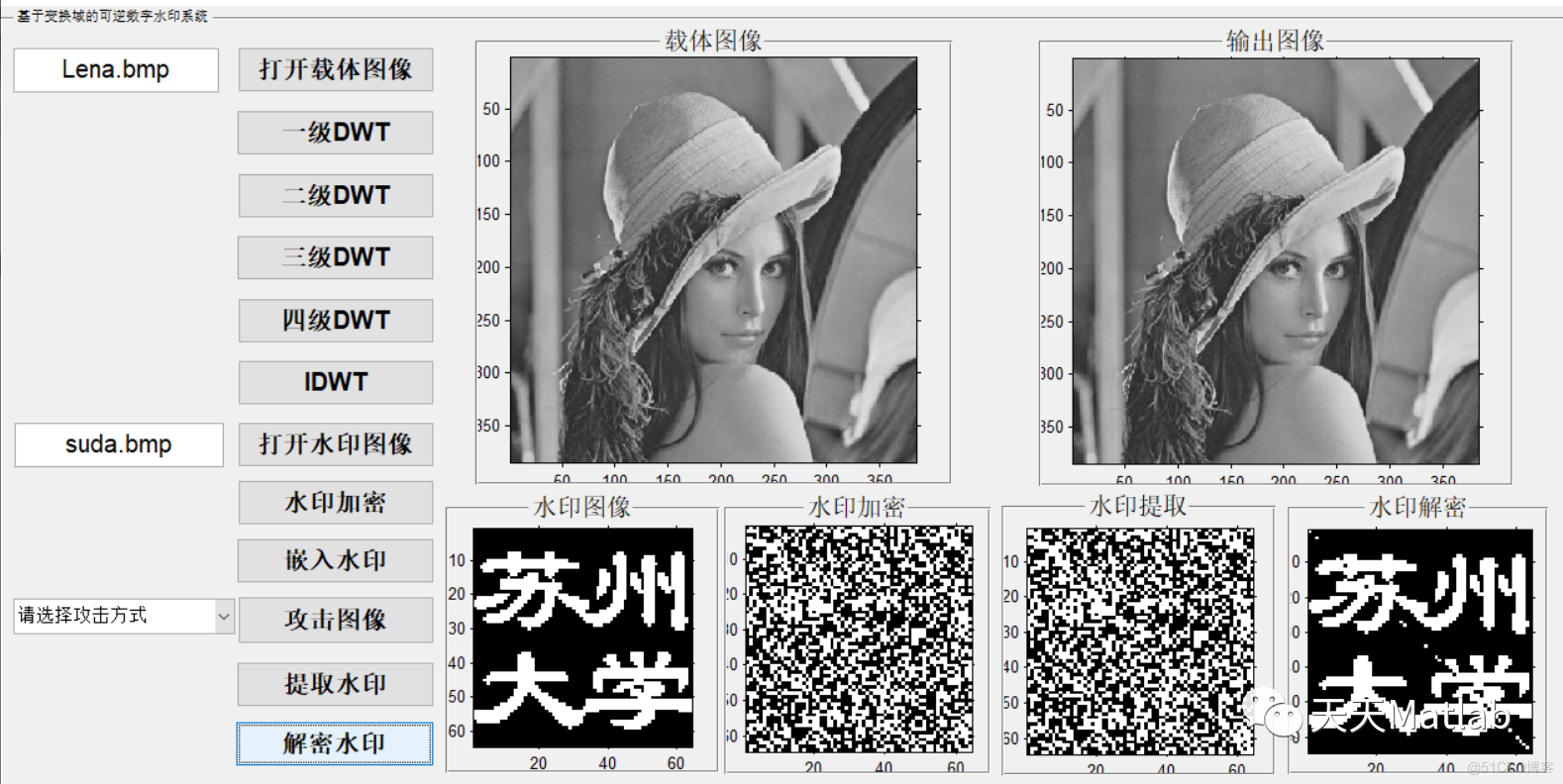Screen dimensions: 1563x784
Task: Open watermark image via 打开水印图像
Action: click(x=336, y=443)
